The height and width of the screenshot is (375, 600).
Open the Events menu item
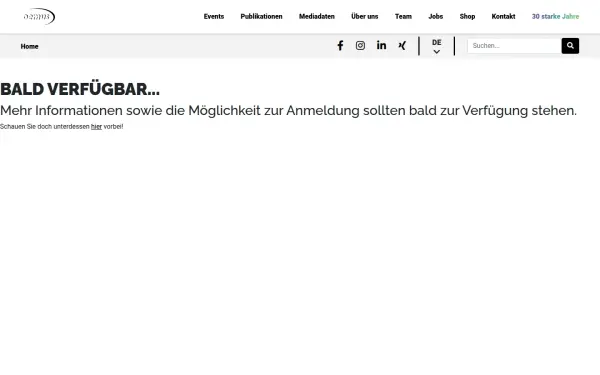[214, 16]
